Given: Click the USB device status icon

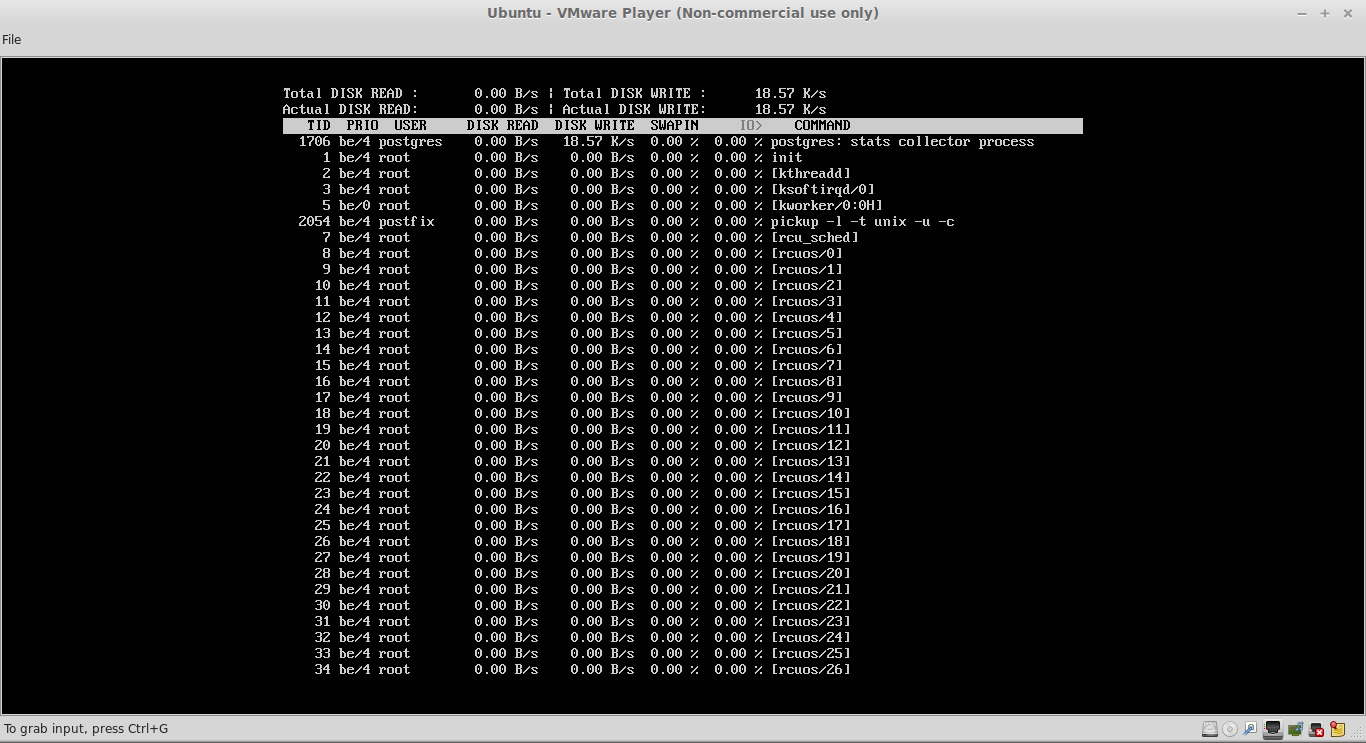Looking at the screenshot, I should pyautogui.click(x=1252, y=729).
